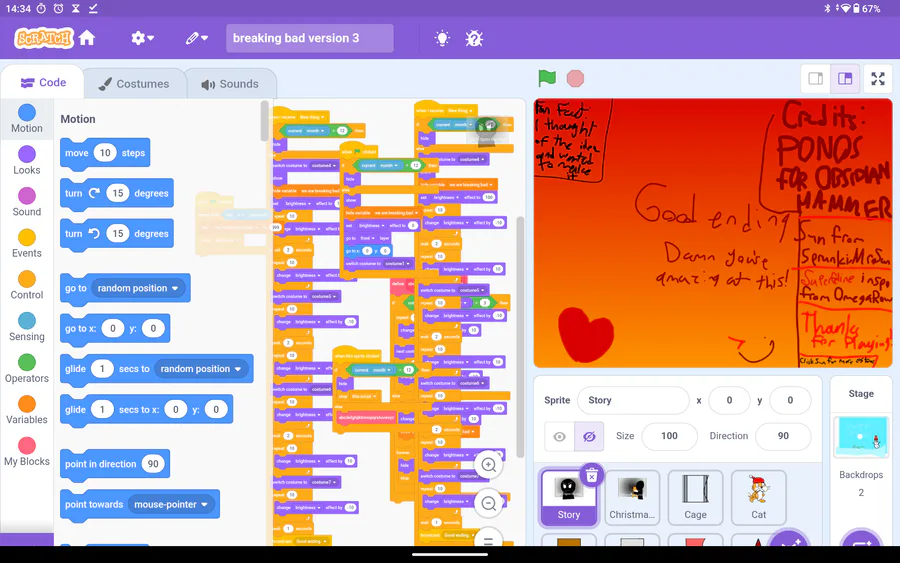
Task: Select the Operators block category
Action: pos(27,368)
